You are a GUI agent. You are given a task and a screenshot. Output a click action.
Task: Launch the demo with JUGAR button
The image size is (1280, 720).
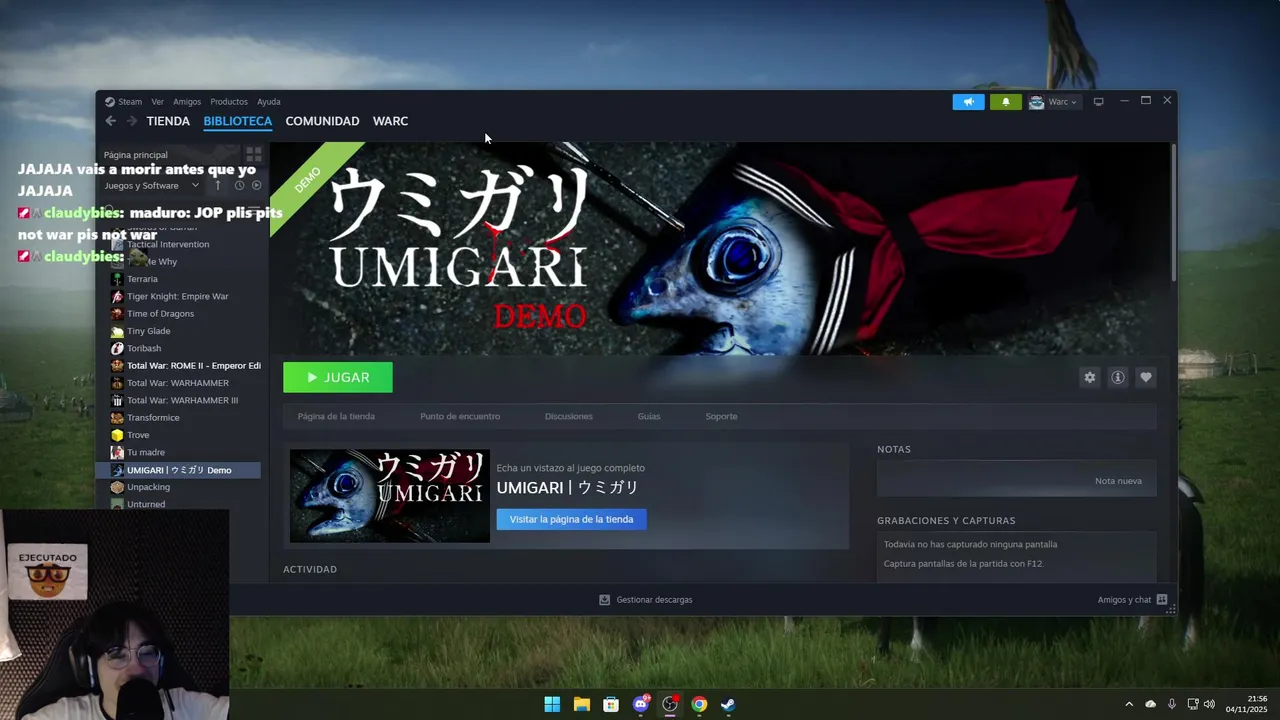(338, 377)
